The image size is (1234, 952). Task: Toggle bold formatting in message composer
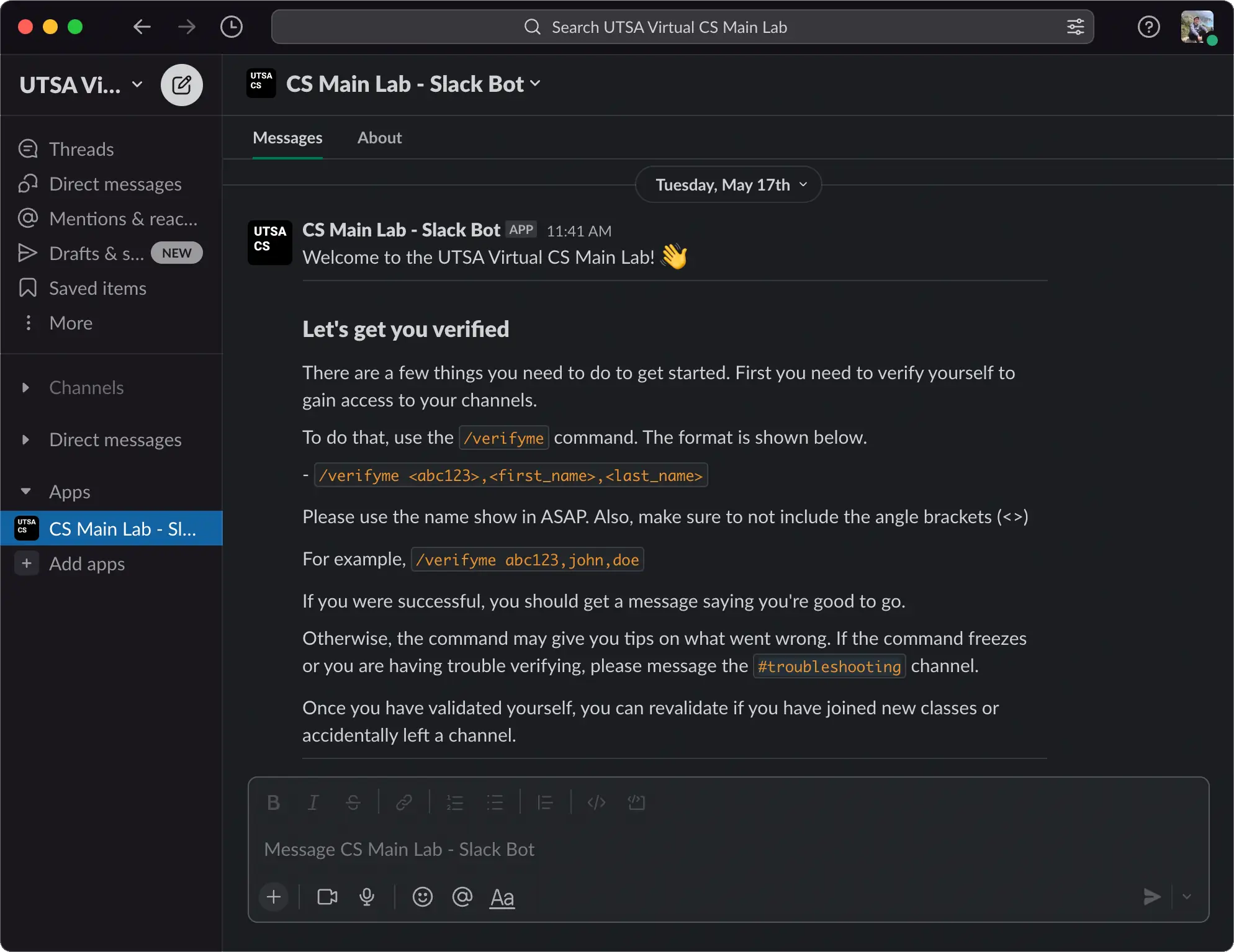[273, 802]
